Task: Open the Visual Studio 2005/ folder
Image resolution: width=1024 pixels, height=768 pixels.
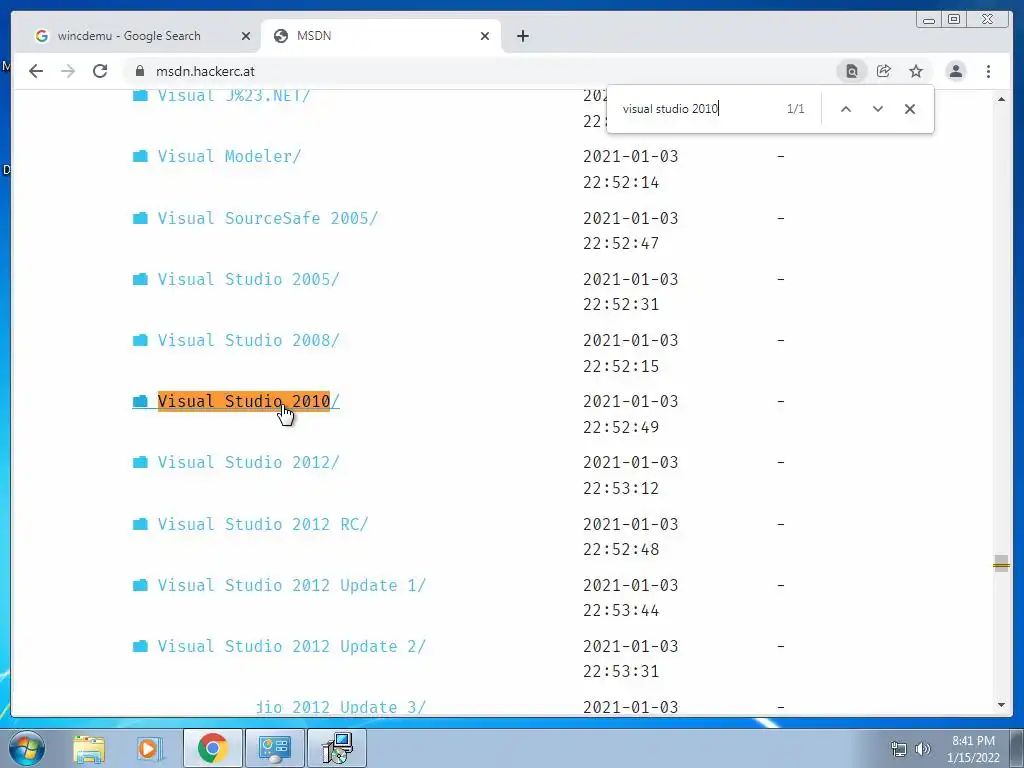Action: pos(248,280)
